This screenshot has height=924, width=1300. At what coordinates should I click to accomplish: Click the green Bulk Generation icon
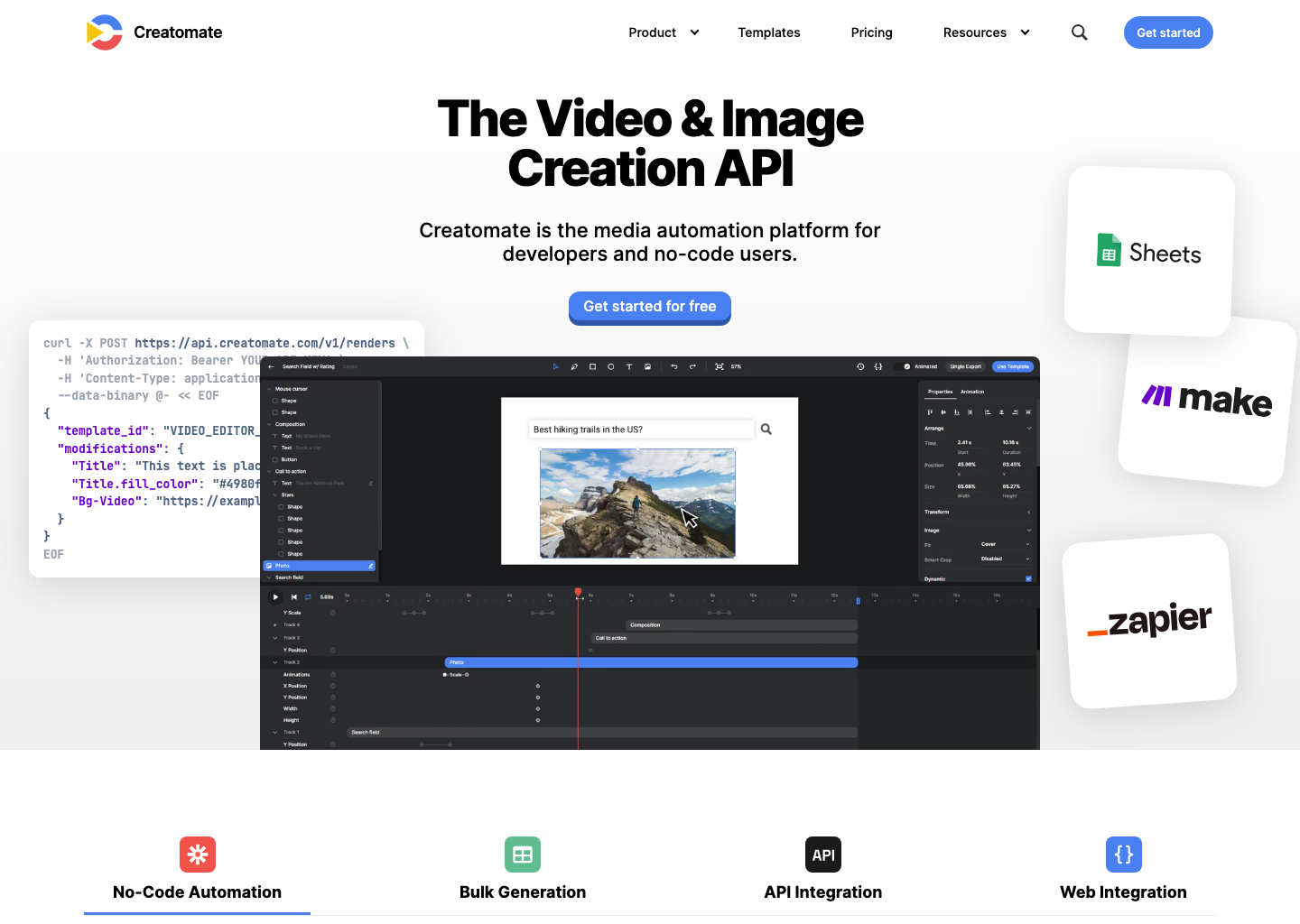pyautogui.click(x=522, y=855)
